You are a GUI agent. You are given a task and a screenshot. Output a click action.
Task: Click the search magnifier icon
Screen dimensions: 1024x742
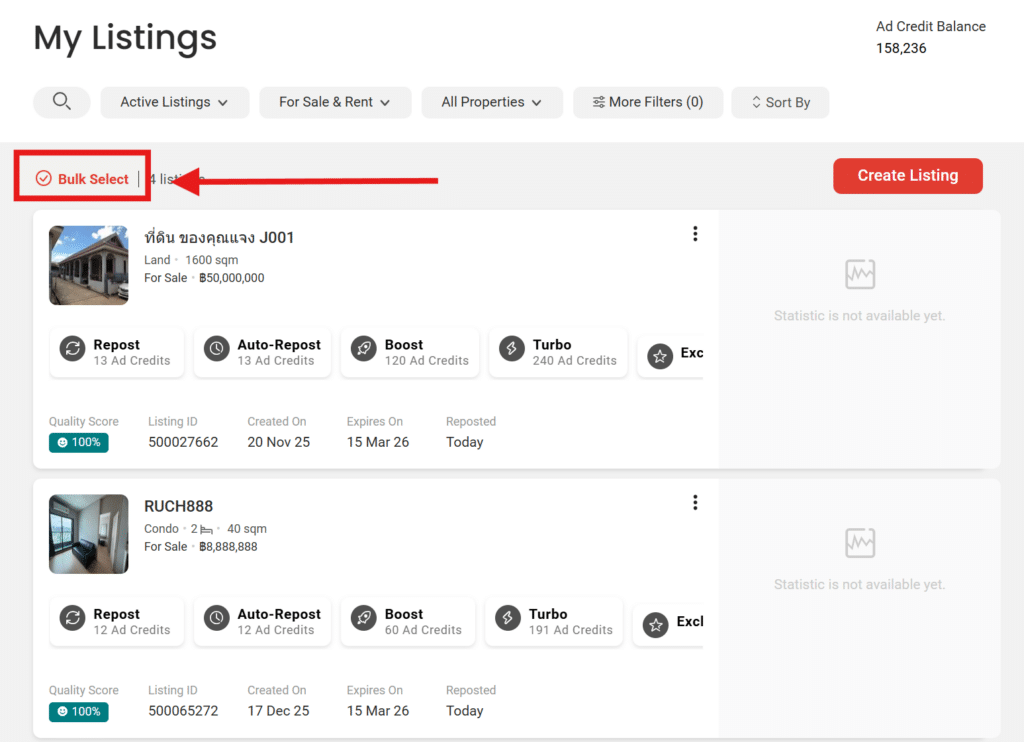[x=62, y=102]
